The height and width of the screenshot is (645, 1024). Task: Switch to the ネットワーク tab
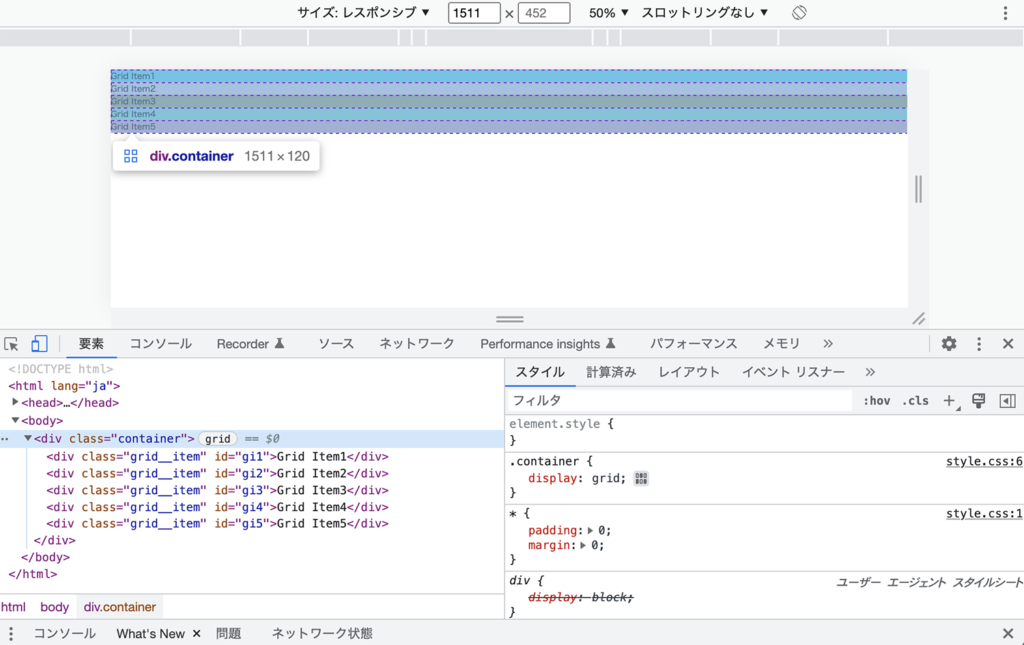coord(416,343)
